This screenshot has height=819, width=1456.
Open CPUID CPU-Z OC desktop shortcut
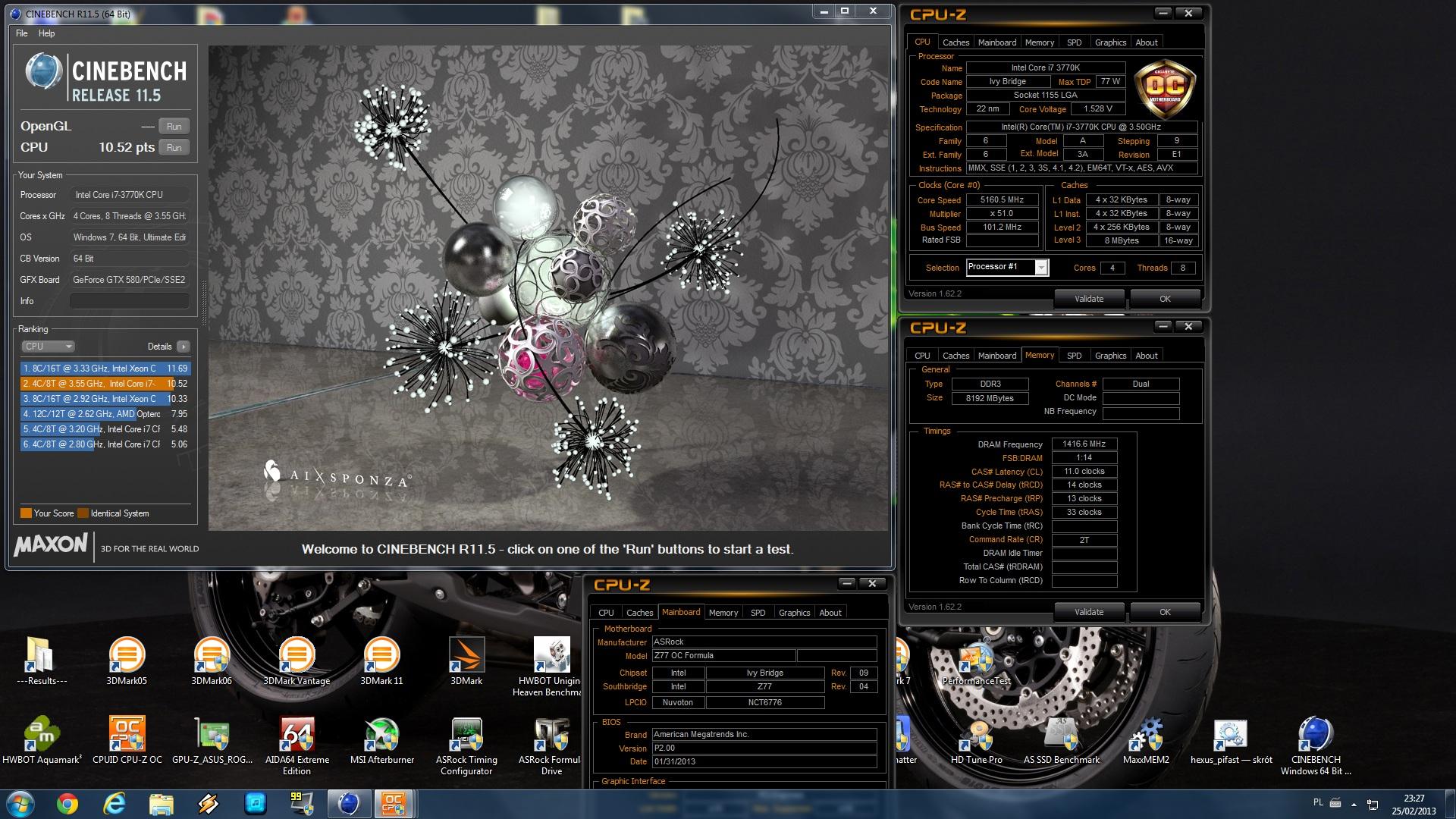[x=127, y=740]
